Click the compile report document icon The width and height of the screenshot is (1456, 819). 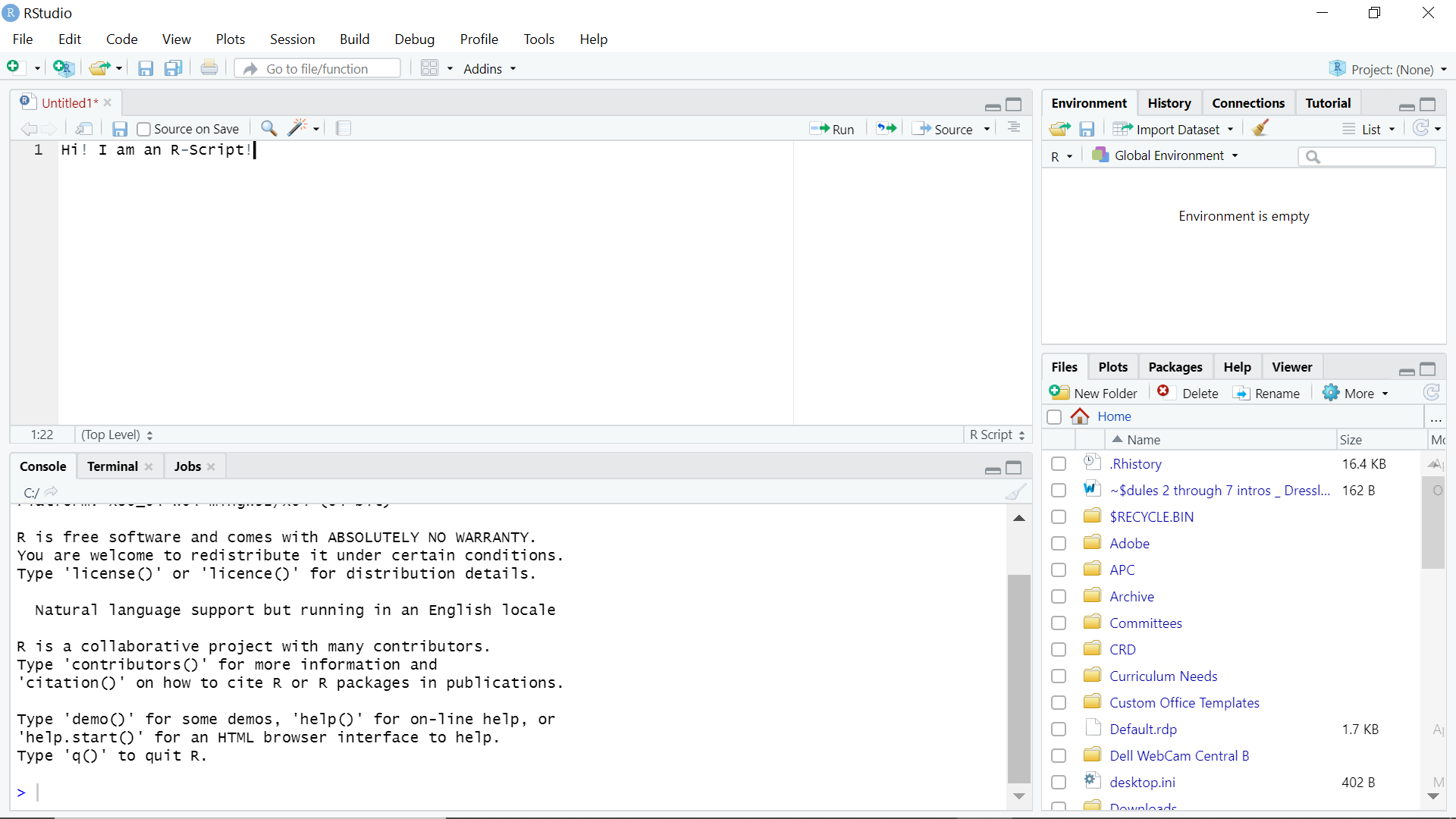click(x=343, y=128)
